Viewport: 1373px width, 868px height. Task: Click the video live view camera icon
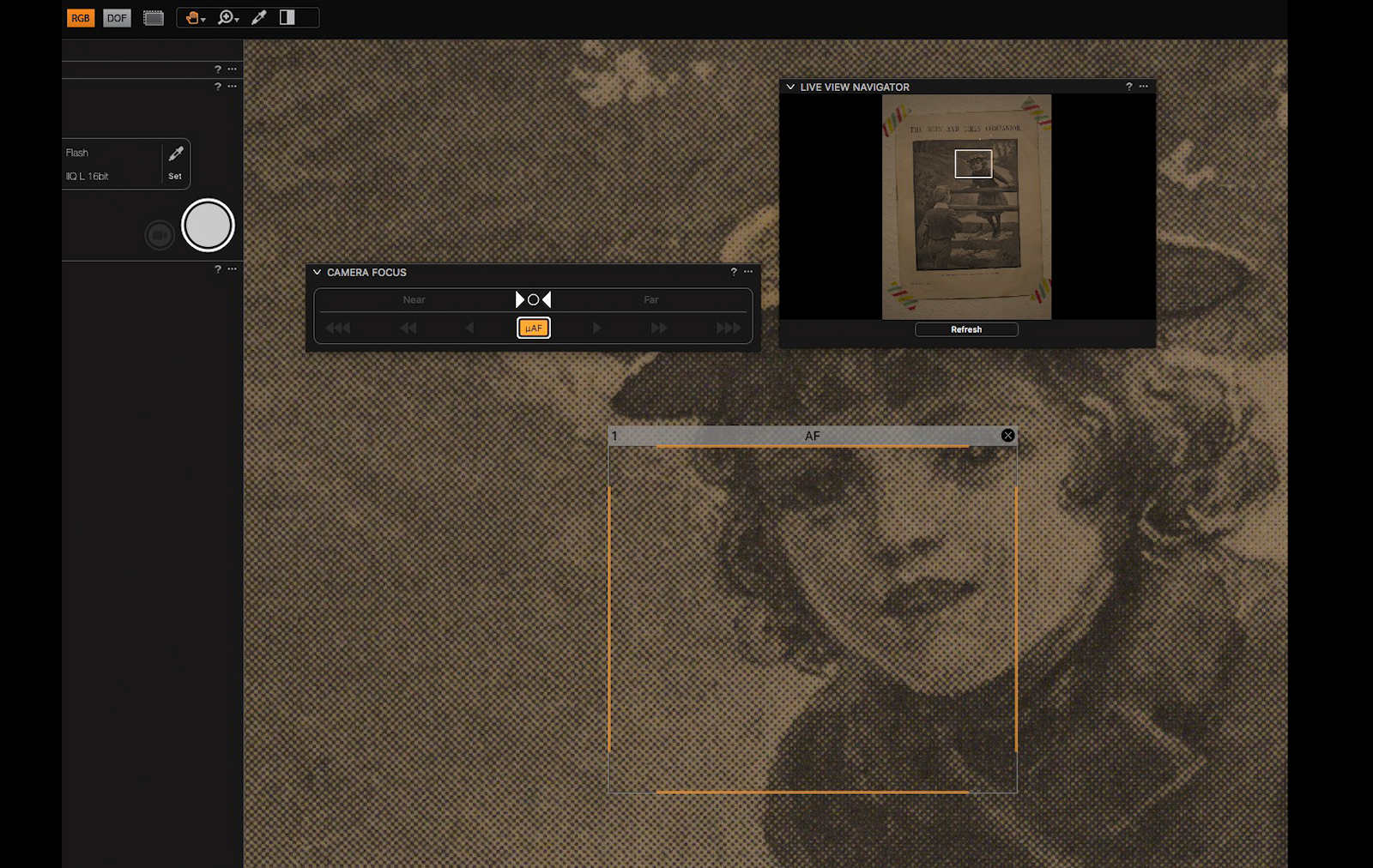pos(160,235)
